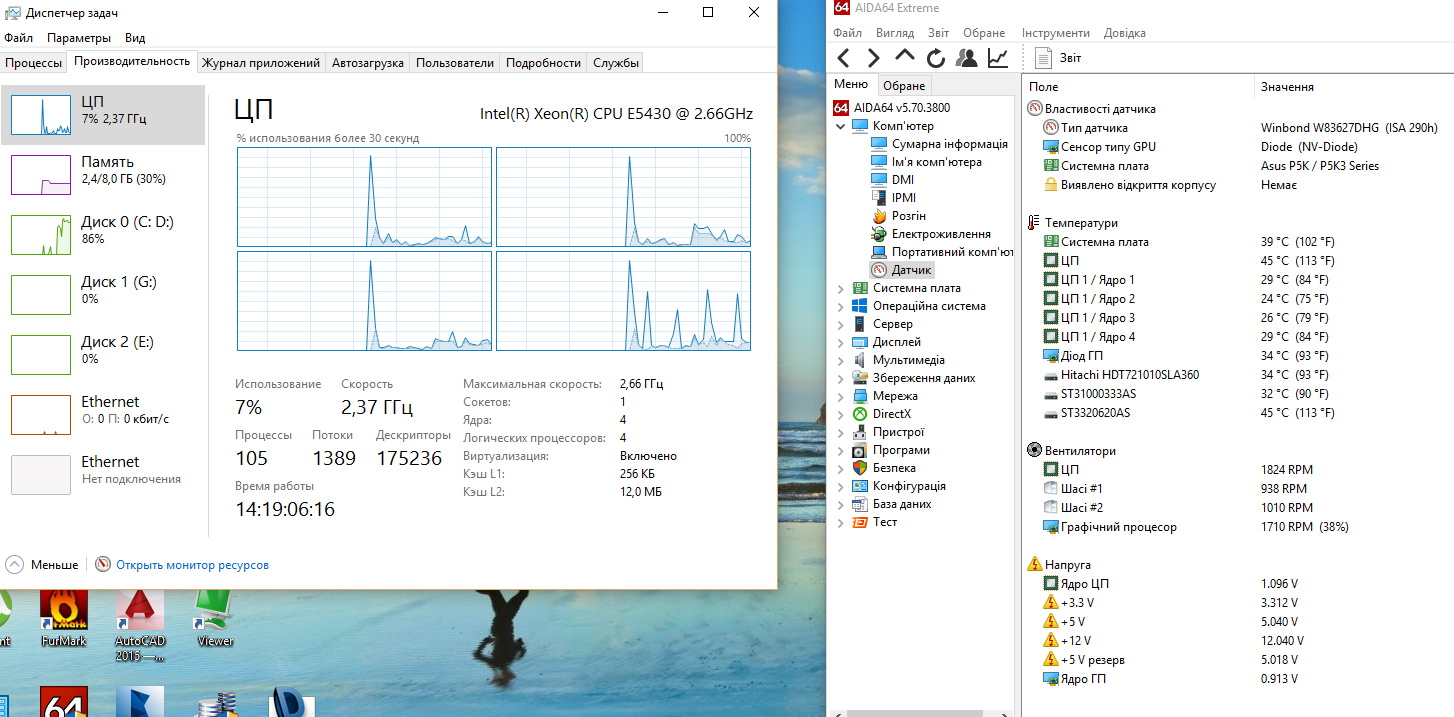Expand the Сервер tree node
This screenshot has width=1454, height=717.
tap(840, 324)
